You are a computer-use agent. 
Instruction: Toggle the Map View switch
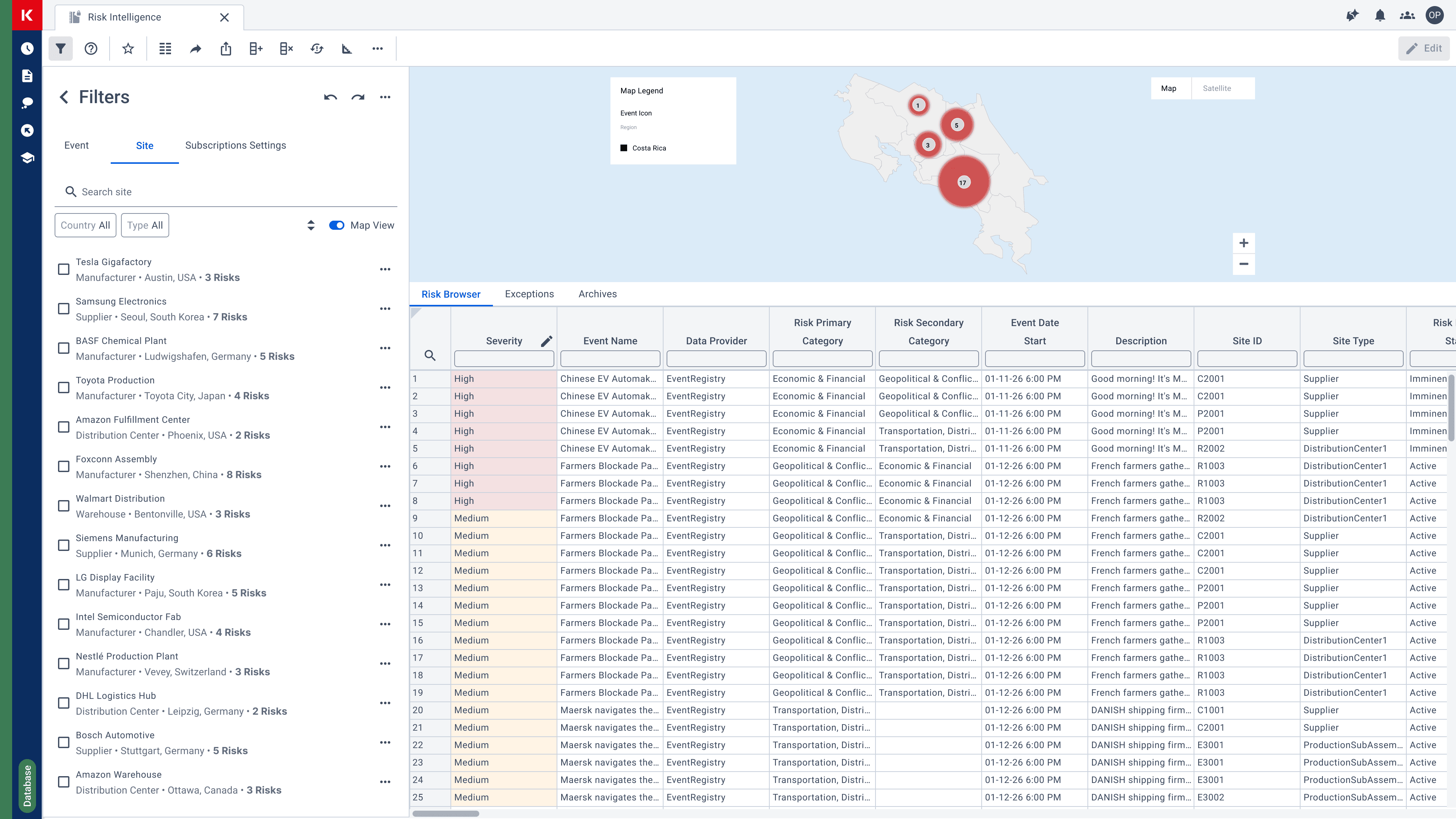tap(337, 225)
